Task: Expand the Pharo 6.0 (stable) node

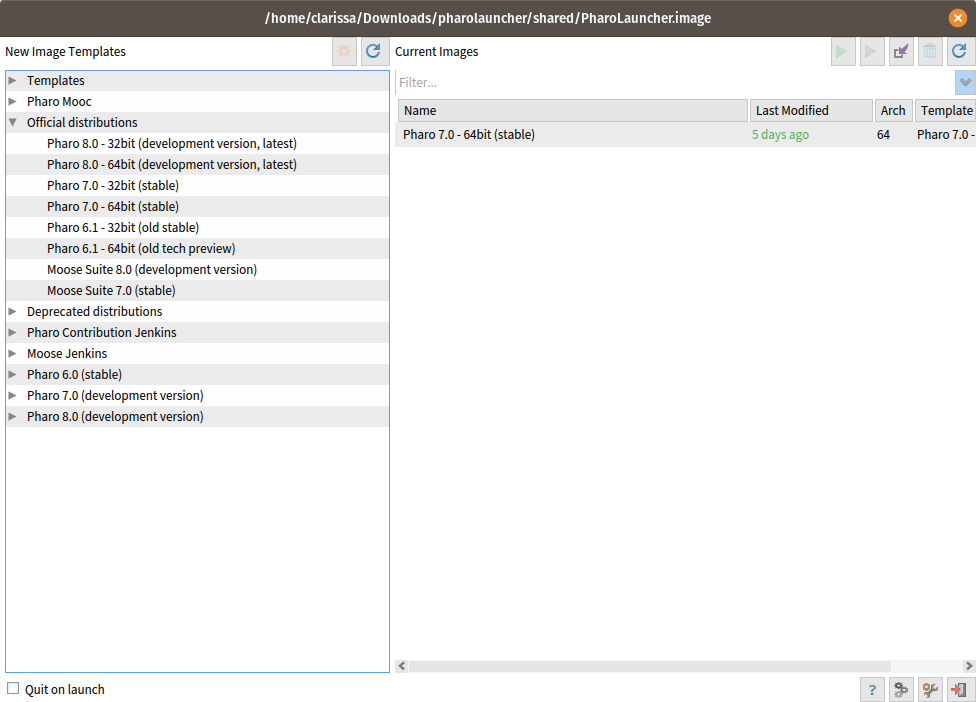Action: 12,375
